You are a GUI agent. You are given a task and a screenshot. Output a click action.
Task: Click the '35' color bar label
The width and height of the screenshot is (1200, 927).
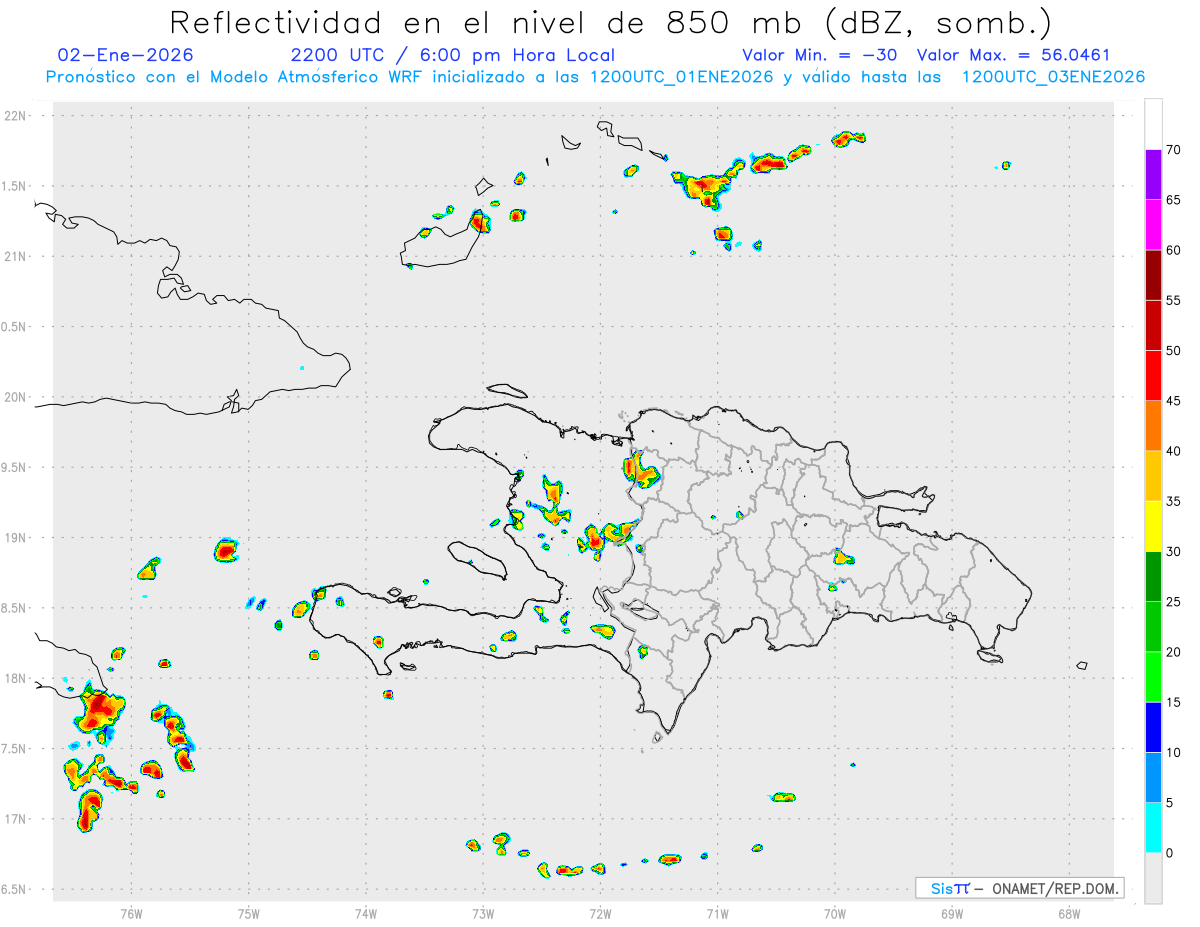(1174, 501)
